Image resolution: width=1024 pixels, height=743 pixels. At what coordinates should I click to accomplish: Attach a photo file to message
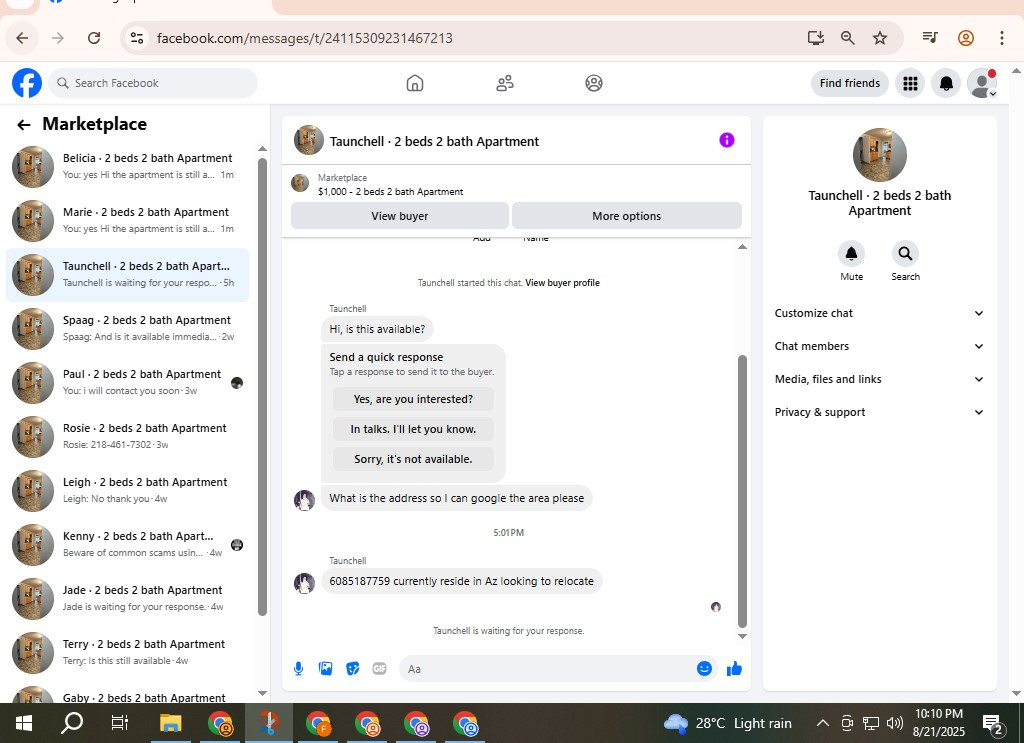coord(325,669)
